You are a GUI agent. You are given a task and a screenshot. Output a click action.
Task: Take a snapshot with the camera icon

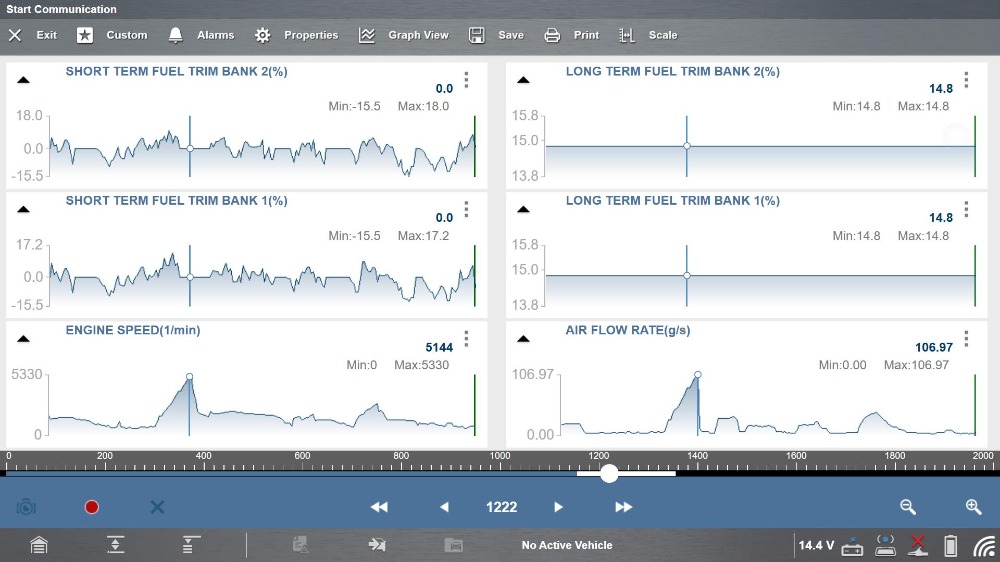coord(26,507)
